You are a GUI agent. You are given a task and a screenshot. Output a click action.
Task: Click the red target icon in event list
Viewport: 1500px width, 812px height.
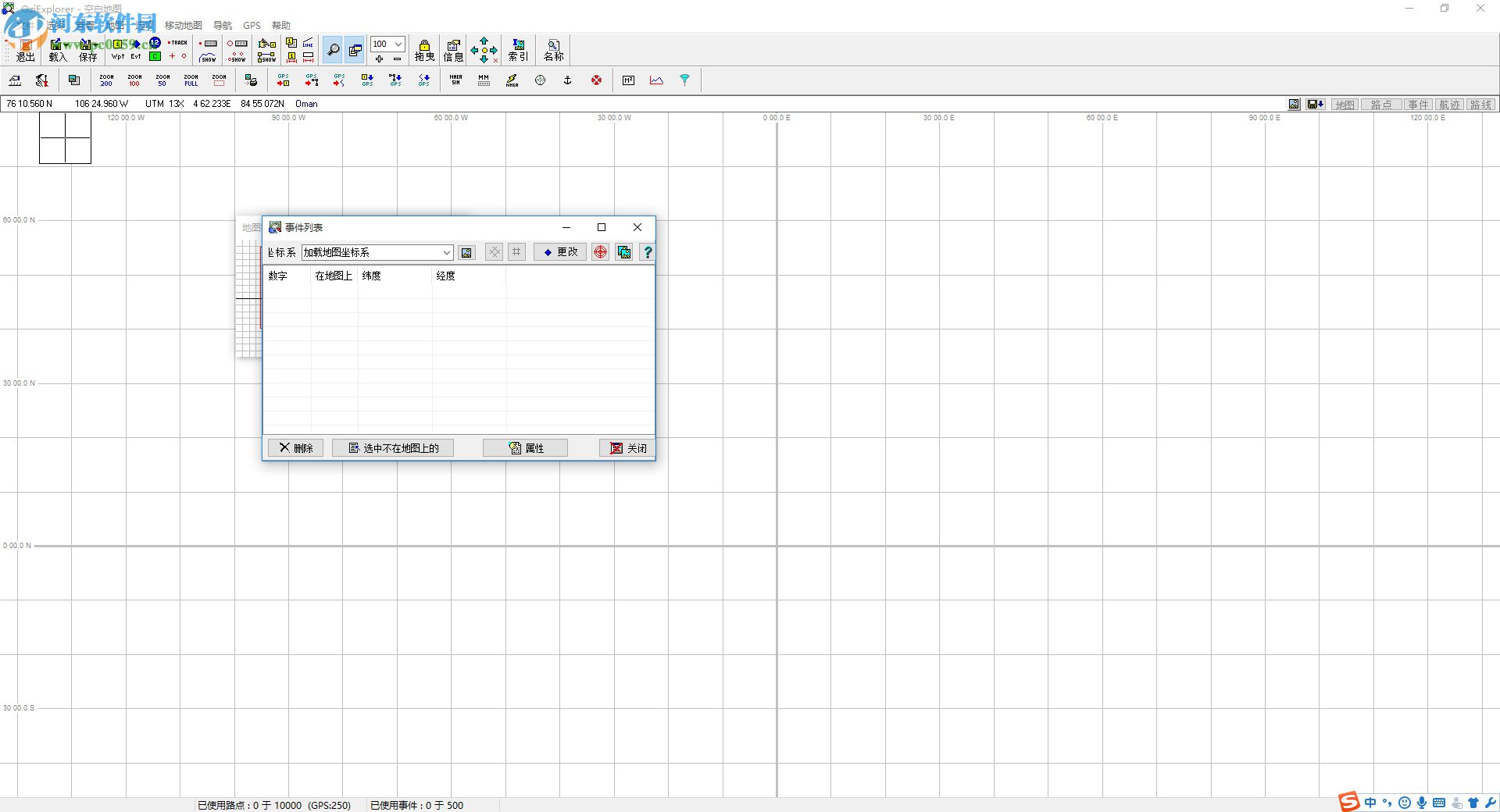click(x=600, y=252)
